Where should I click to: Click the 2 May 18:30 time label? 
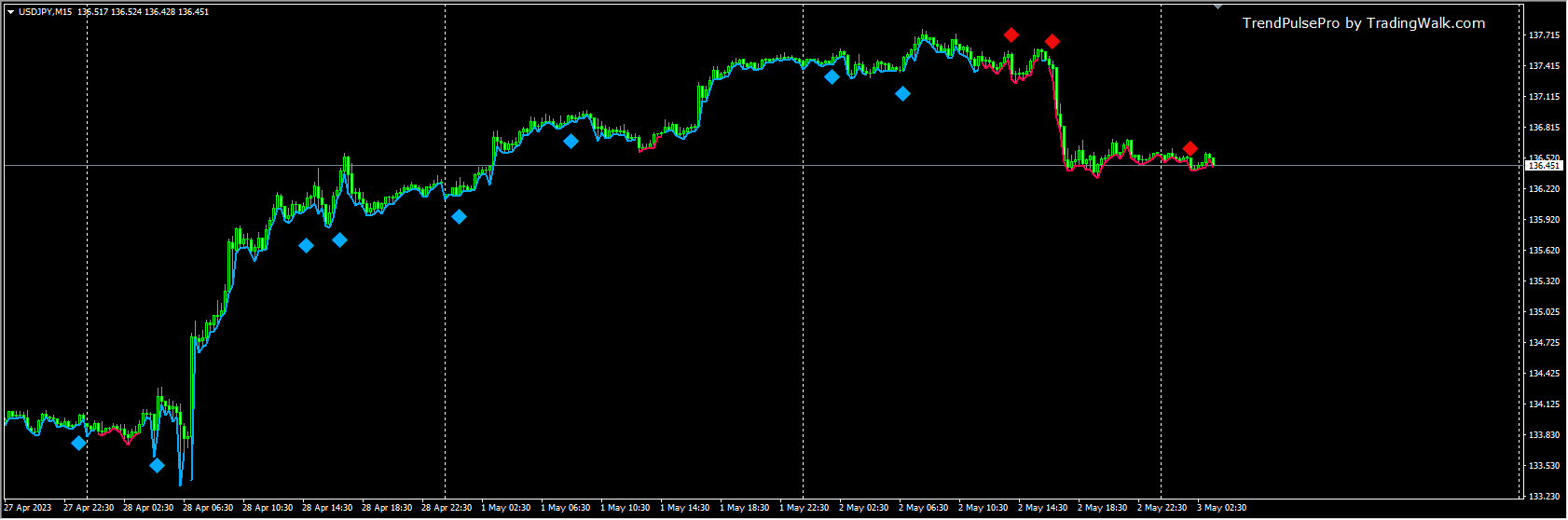(x=1103, y=508)
